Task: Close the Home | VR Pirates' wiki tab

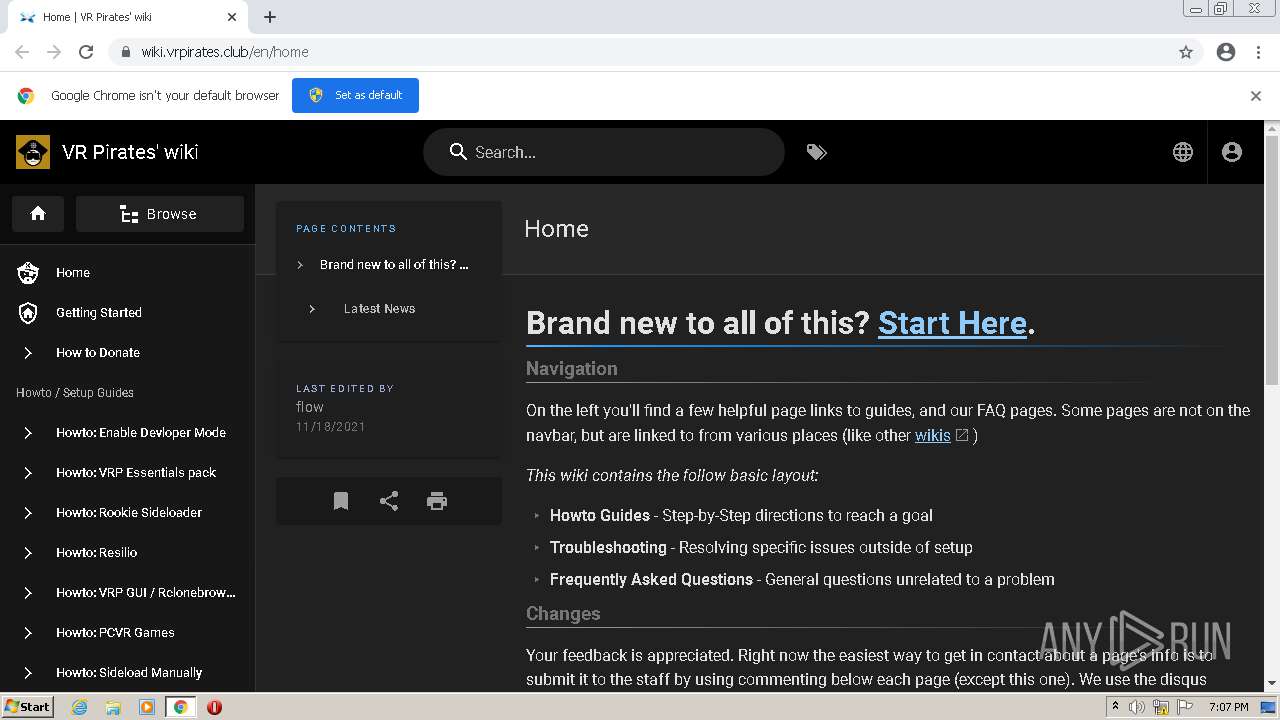Action: pos(232,17)
